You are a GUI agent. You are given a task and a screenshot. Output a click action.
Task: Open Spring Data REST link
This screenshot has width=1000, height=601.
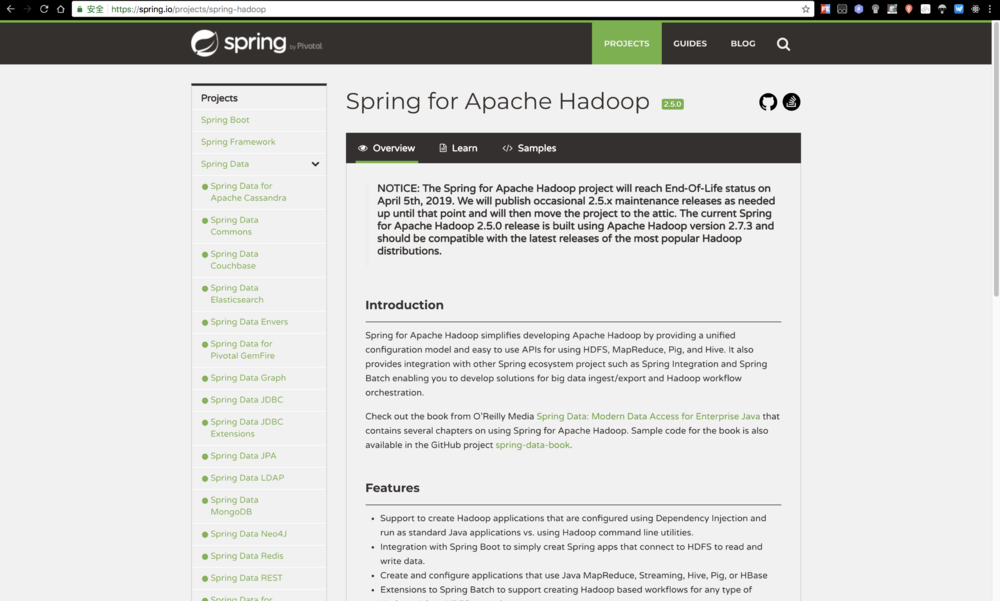tap(246, 578)
